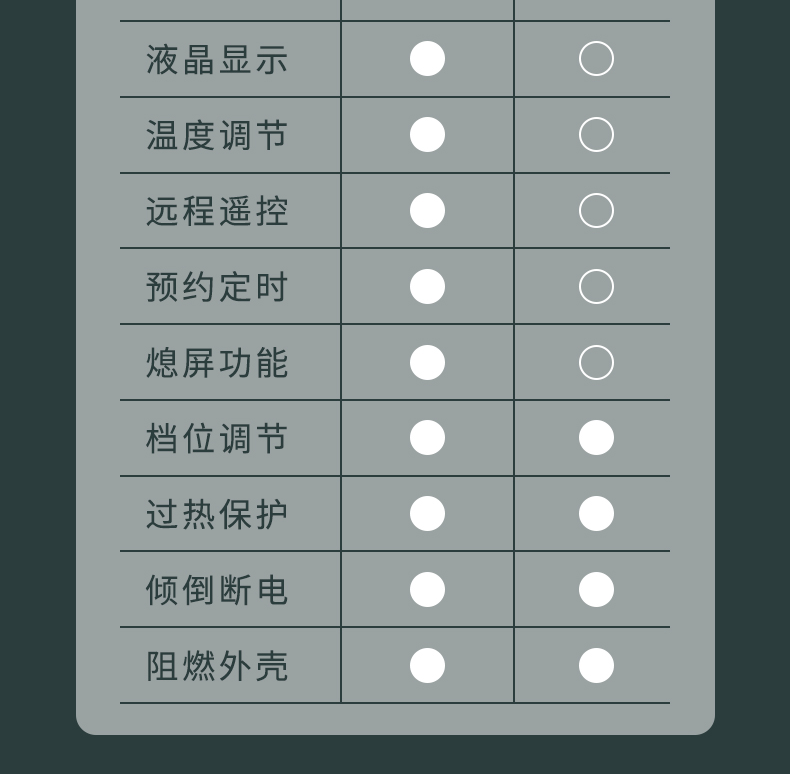The height and width of the screenshot is (774, 790).
Task: Click the 液晶显示 feature label
Action: click(217, 60)
